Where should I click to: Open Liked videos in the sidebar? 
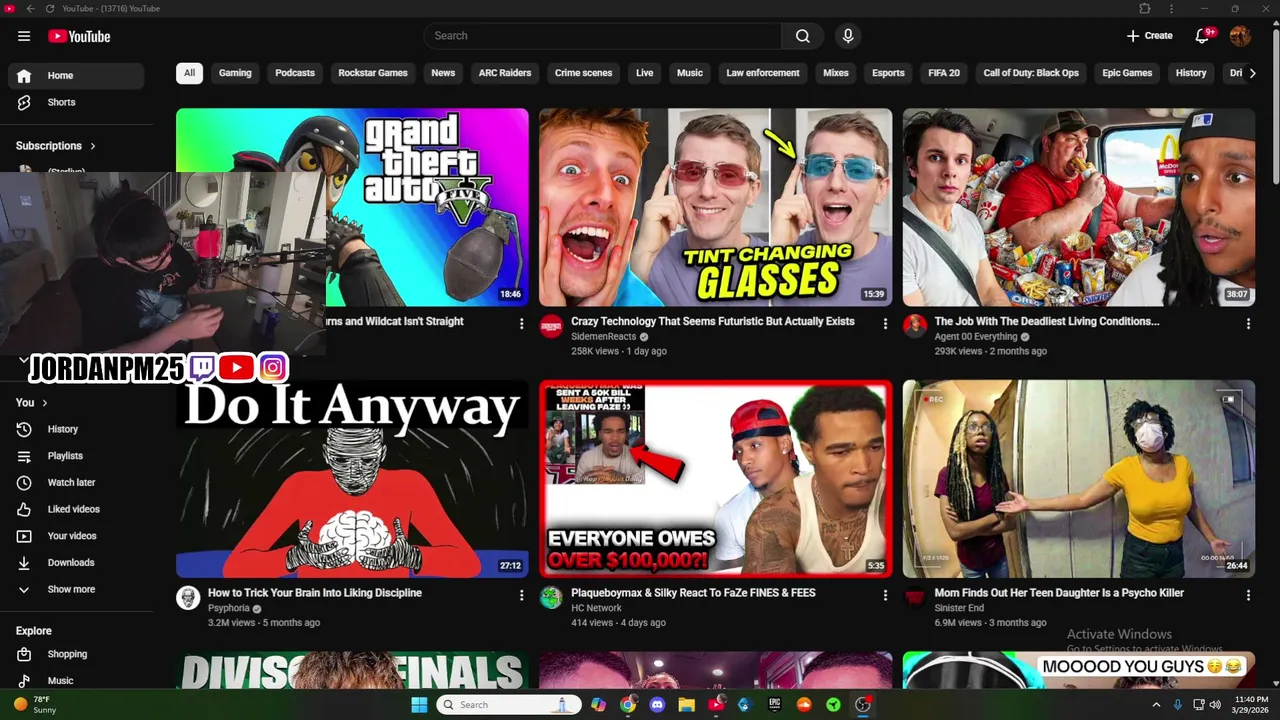[x=76, y=509]
